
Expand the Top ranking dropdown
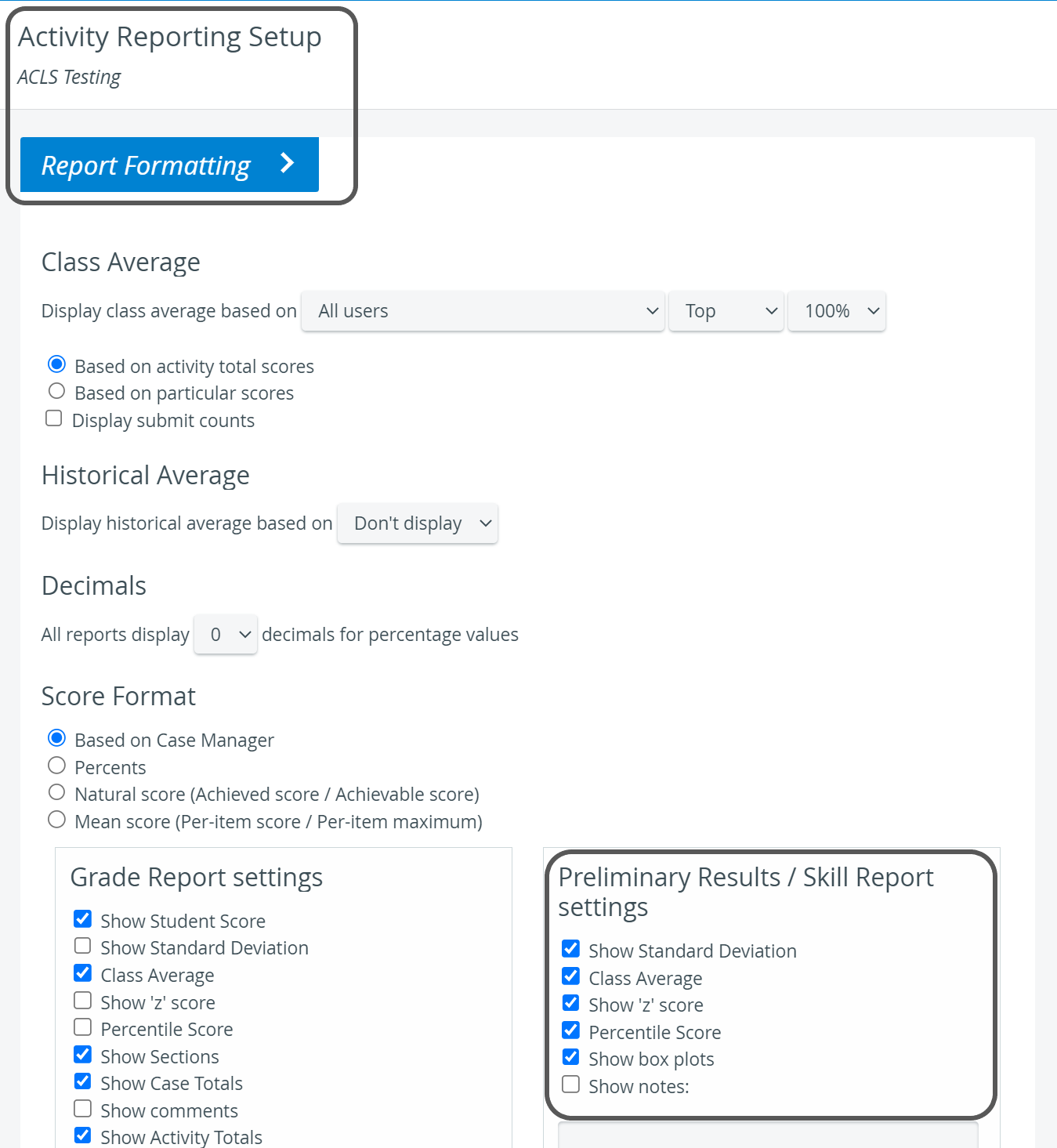(726, 311)
